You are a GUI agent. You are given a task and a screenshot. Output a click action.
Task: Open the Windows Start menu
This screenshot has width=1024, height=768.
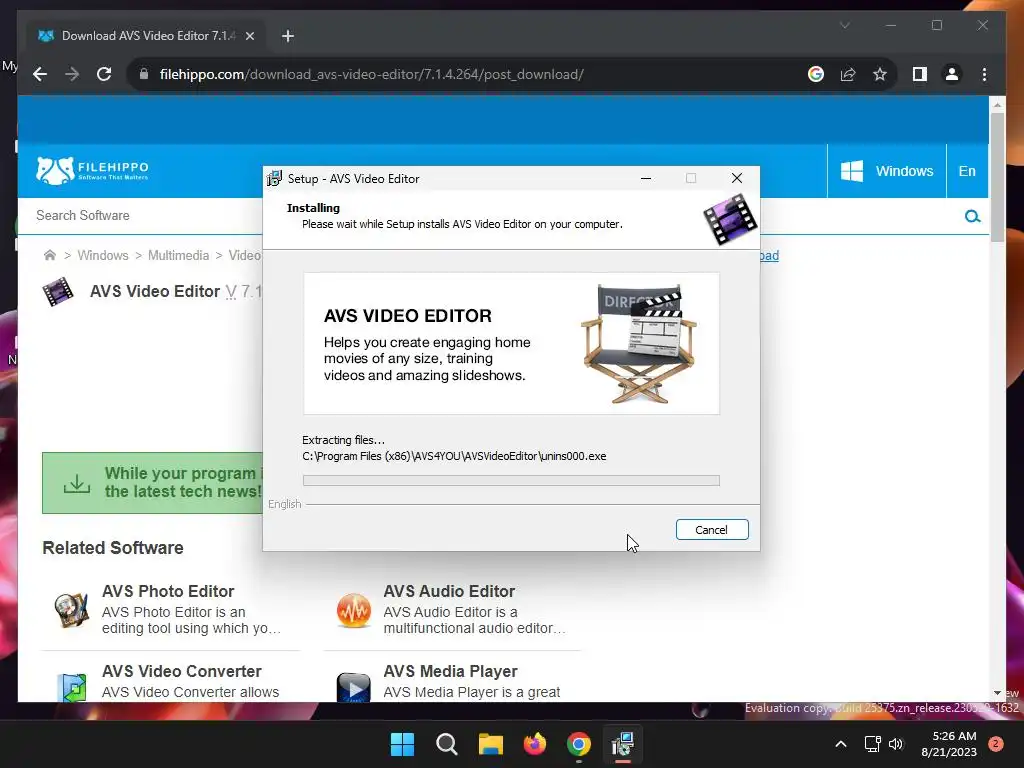[402, 744]
